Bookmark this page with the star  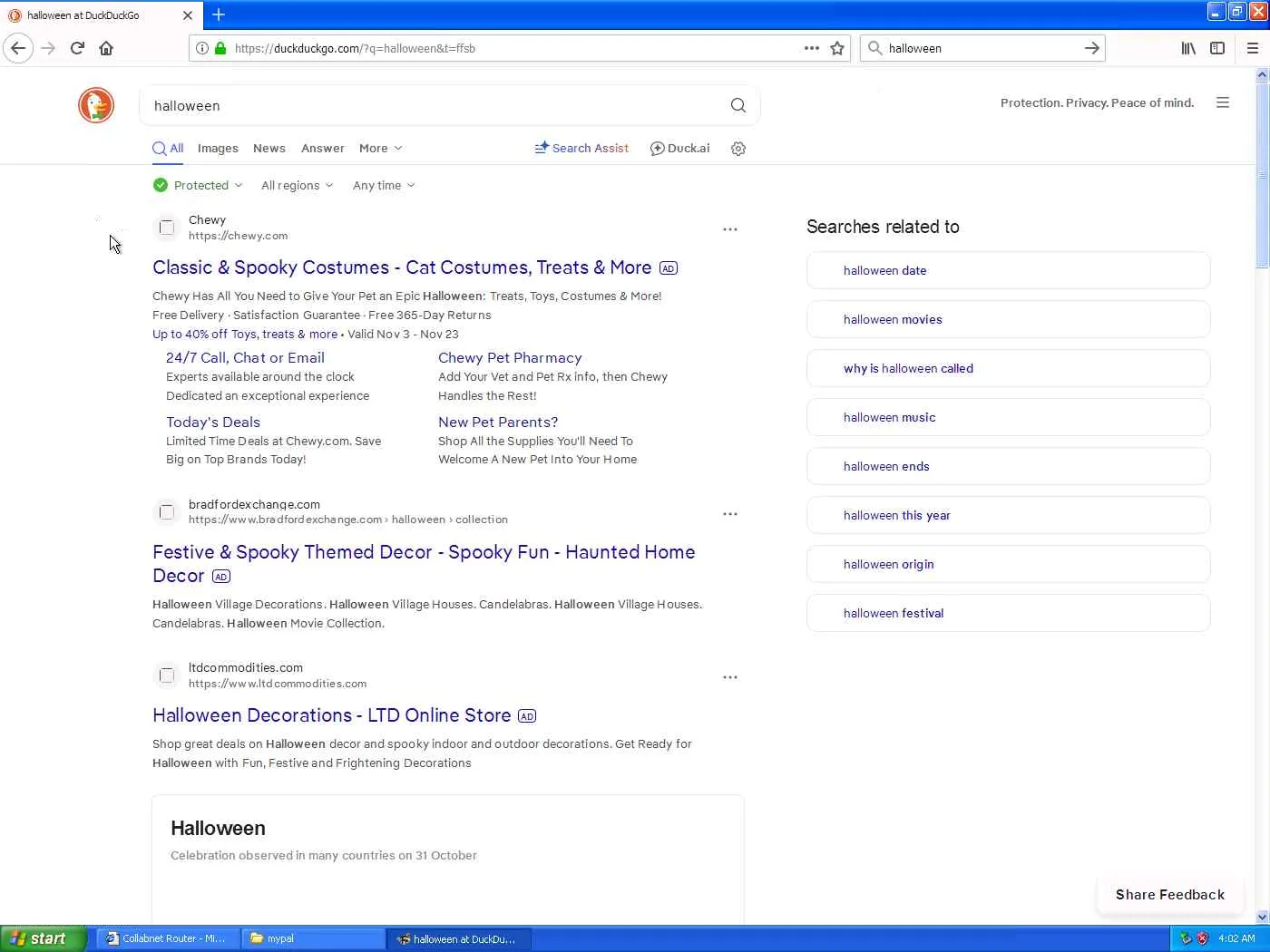pyautogui.click(x=837, y=48)
